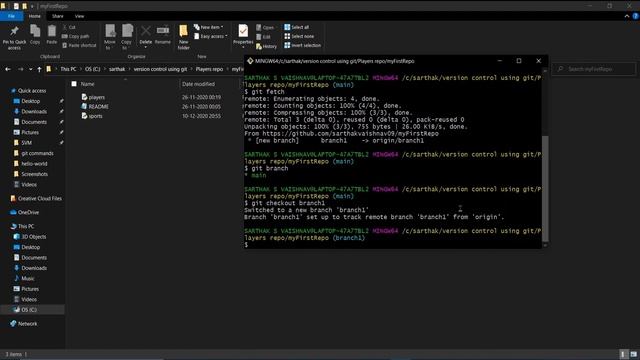Sort by the Name column header
The image size is (640, 360).
(x=87, y=84)
